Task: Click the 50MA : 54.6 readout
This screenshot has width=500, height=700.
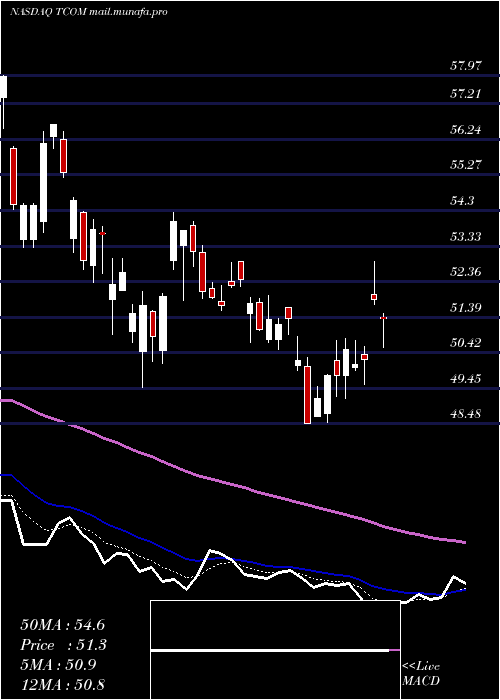Action: pos(62,625)
